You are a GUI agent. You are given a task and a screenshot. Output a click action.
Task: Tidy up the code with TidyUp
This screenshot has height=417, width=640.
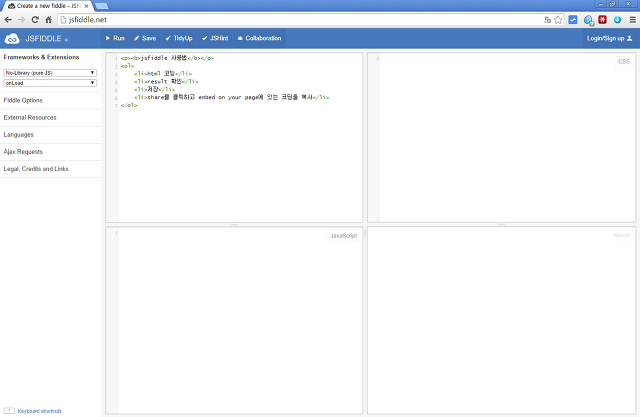179,38
